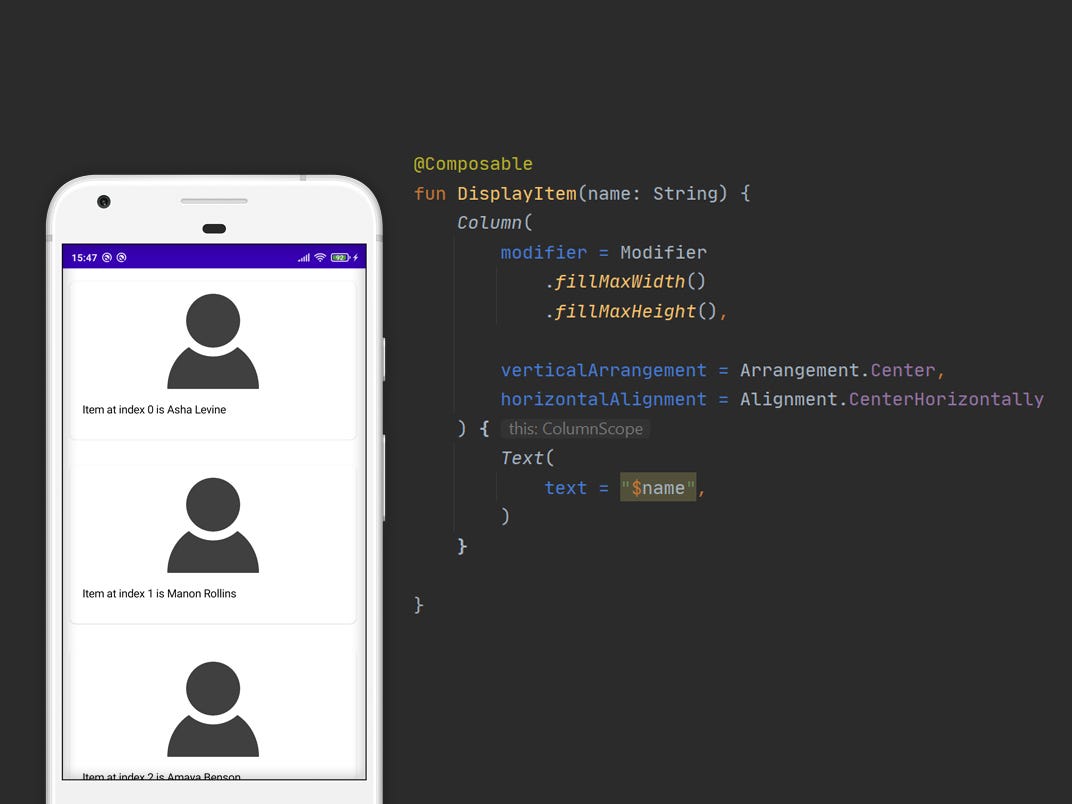1072x804 pixels.
Task: Tap the cellular signal strength icon
Action: click(302, 257)
